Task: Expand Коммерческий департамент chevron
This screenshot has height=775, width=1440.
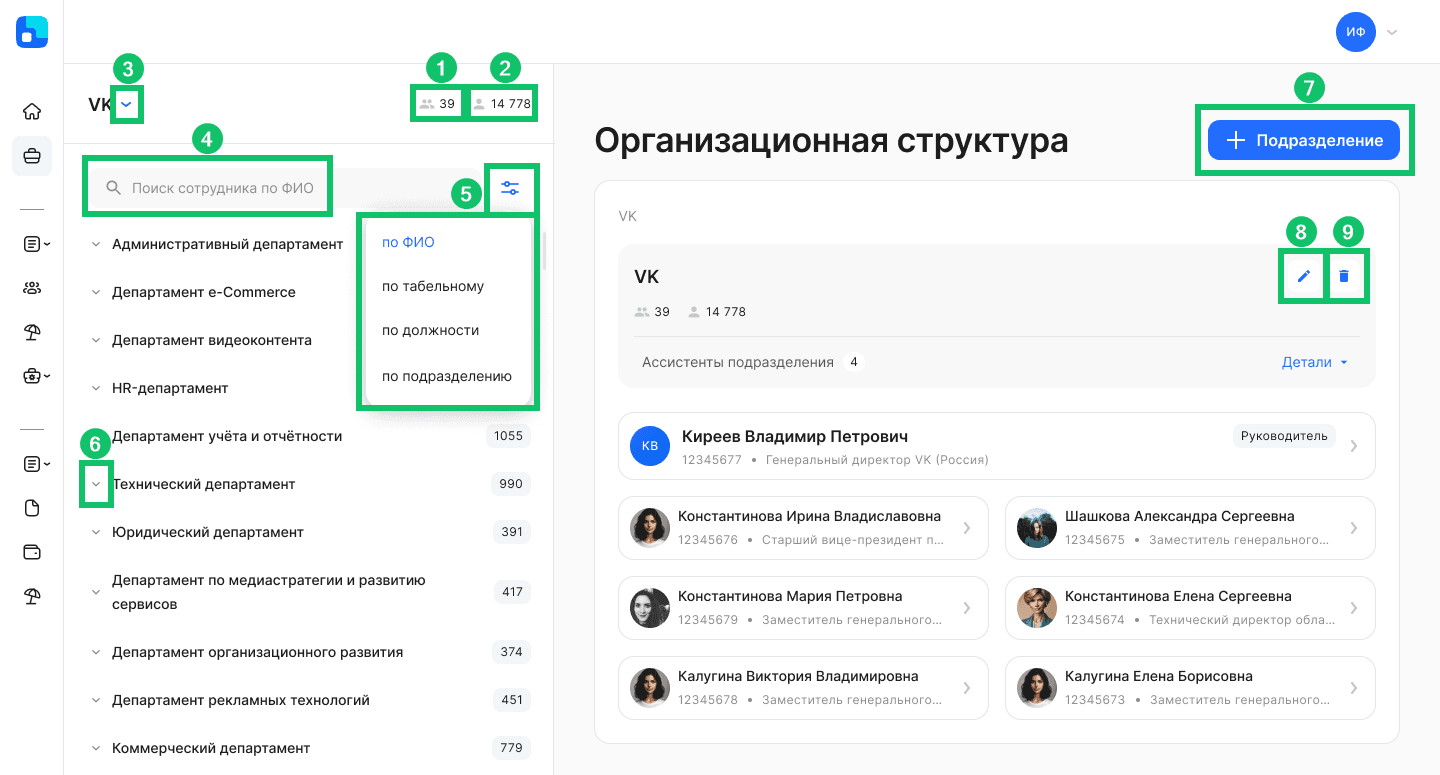Action: [96, 748]
